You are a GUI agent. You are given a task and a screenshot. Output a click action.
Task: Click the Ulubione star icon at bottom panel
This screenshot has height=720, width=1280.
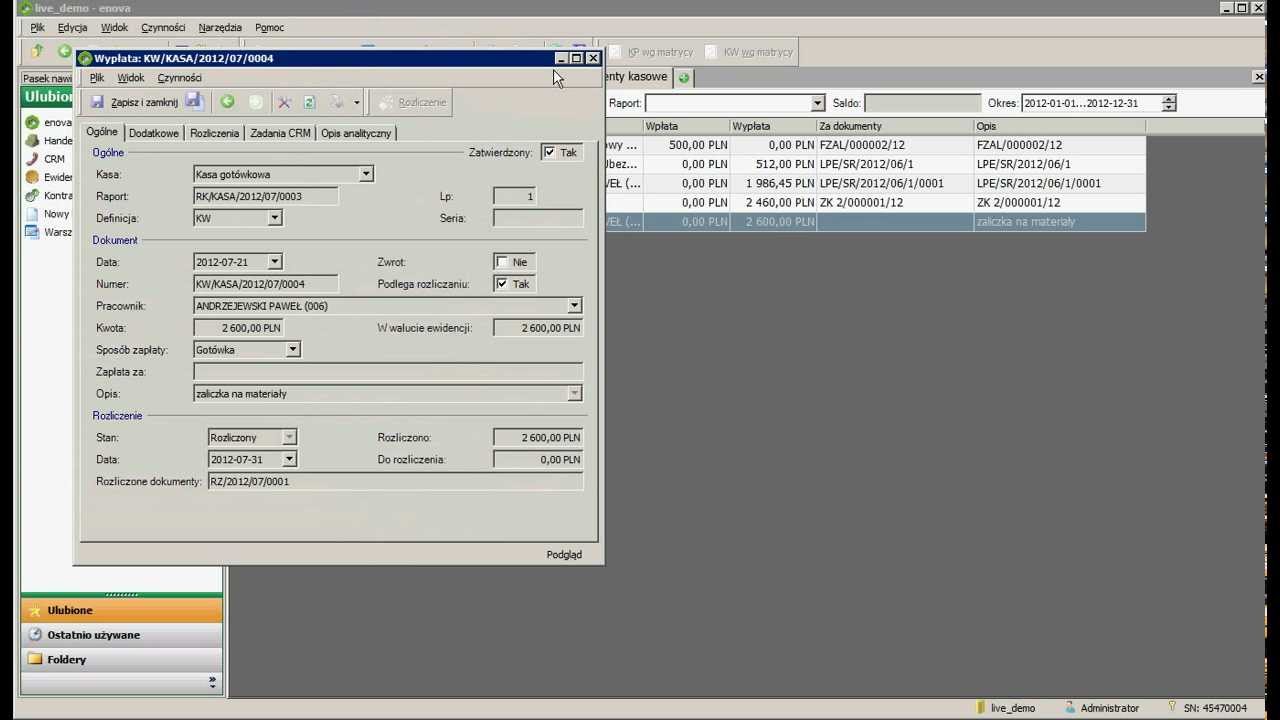pos(35,610)
